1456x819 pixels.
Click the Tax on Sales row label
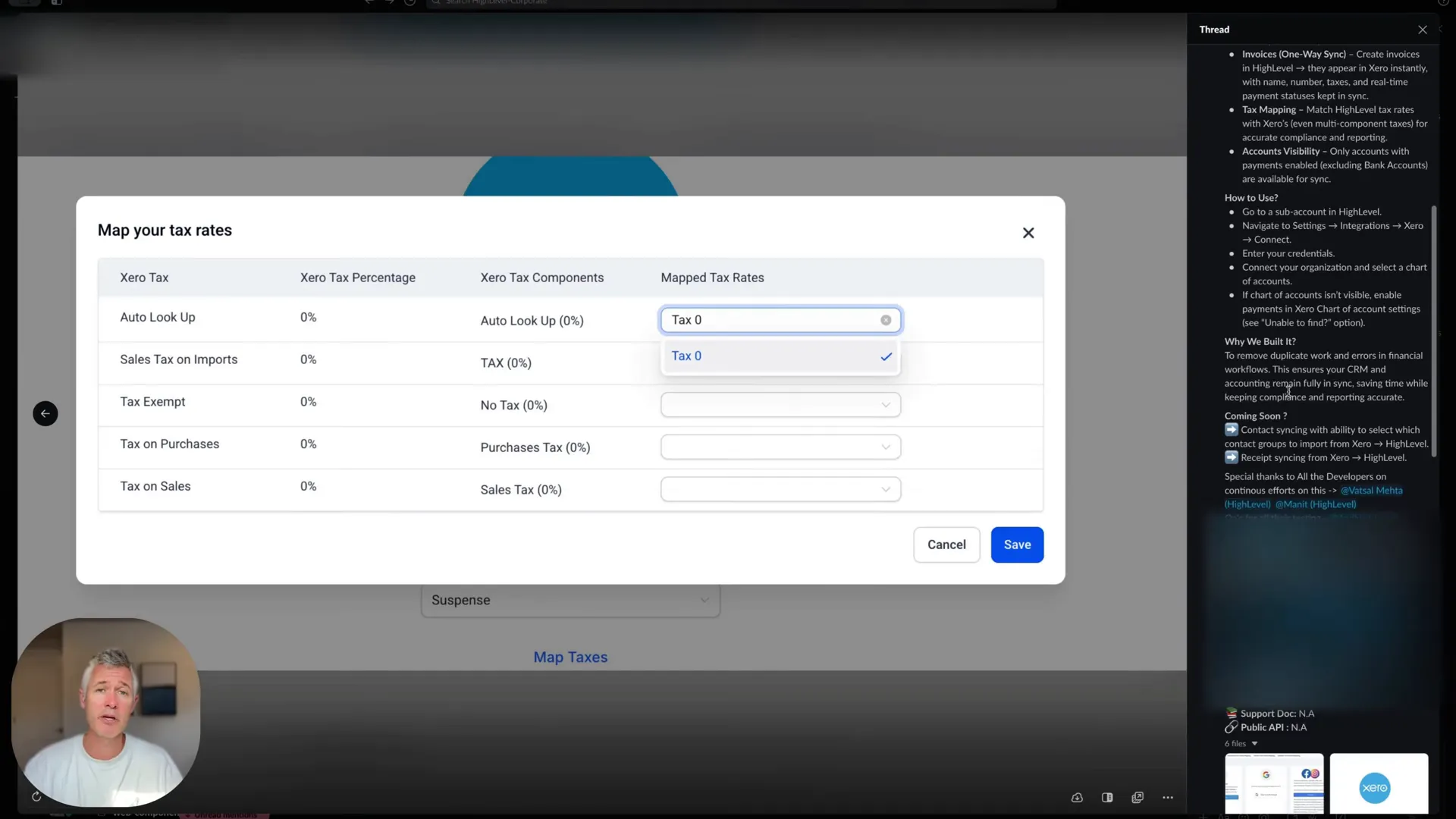pos(155,487)
